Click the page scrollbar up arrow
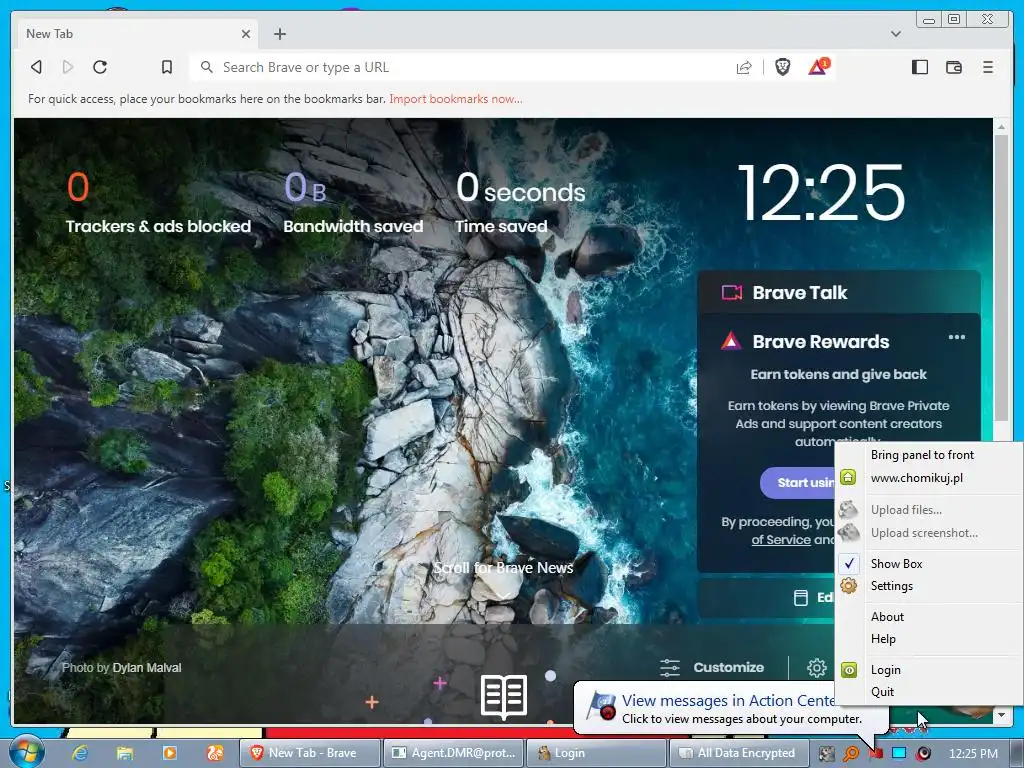1024x768 pixels. [x=1001, y=127]
